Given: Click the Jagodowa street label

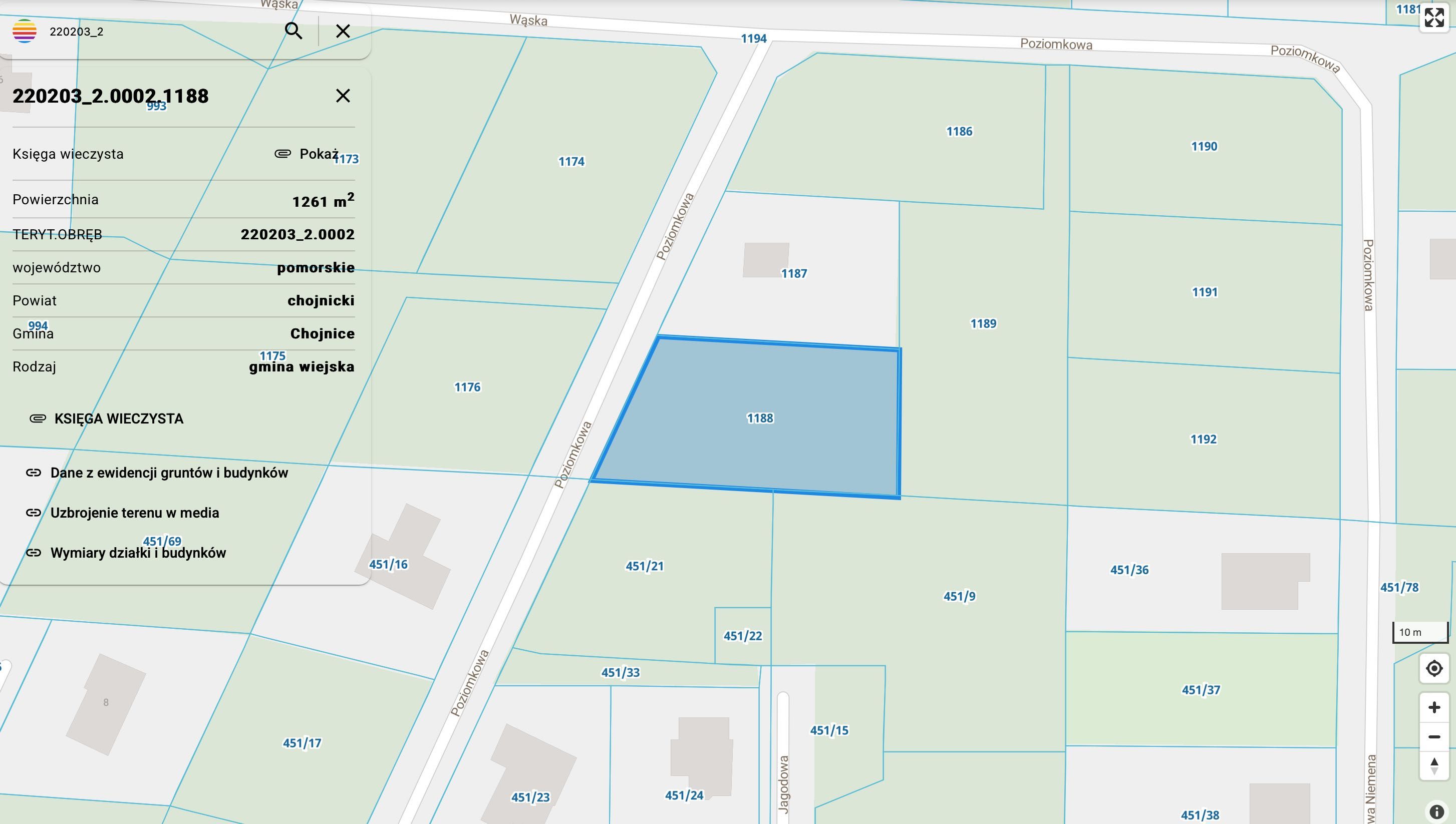Looking at the screenshot, I should (x=783, y=784).
